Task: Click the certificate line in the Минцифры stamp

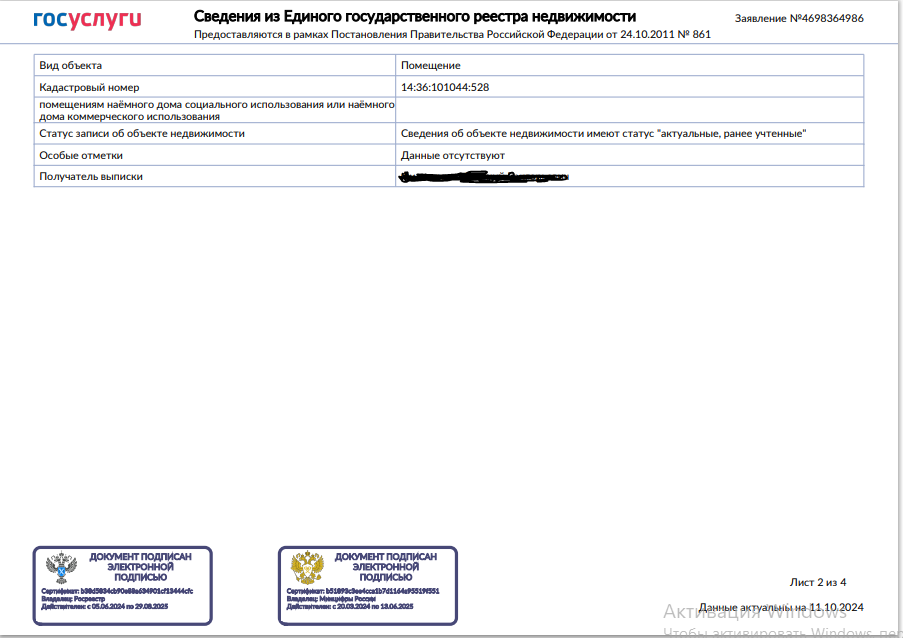Action: [x=363, y=591]
